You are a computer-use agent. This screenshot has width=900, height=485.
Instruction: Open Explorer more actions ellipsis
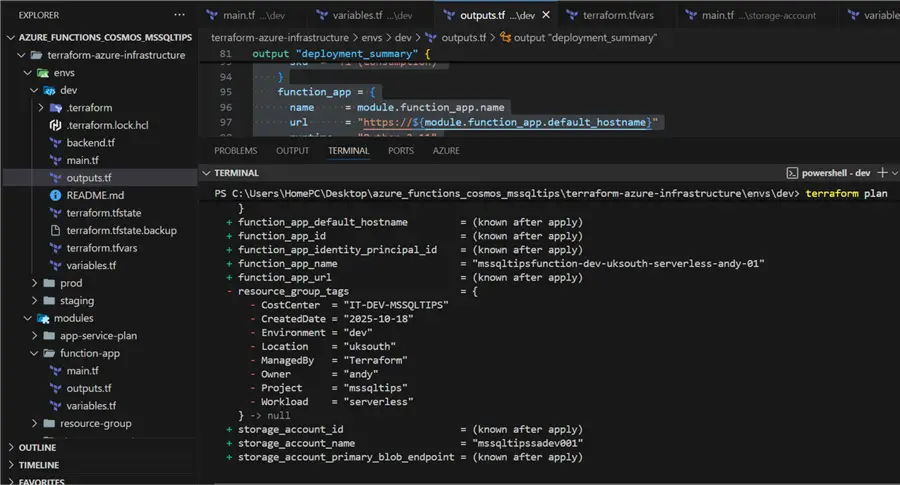pos(180,15)
